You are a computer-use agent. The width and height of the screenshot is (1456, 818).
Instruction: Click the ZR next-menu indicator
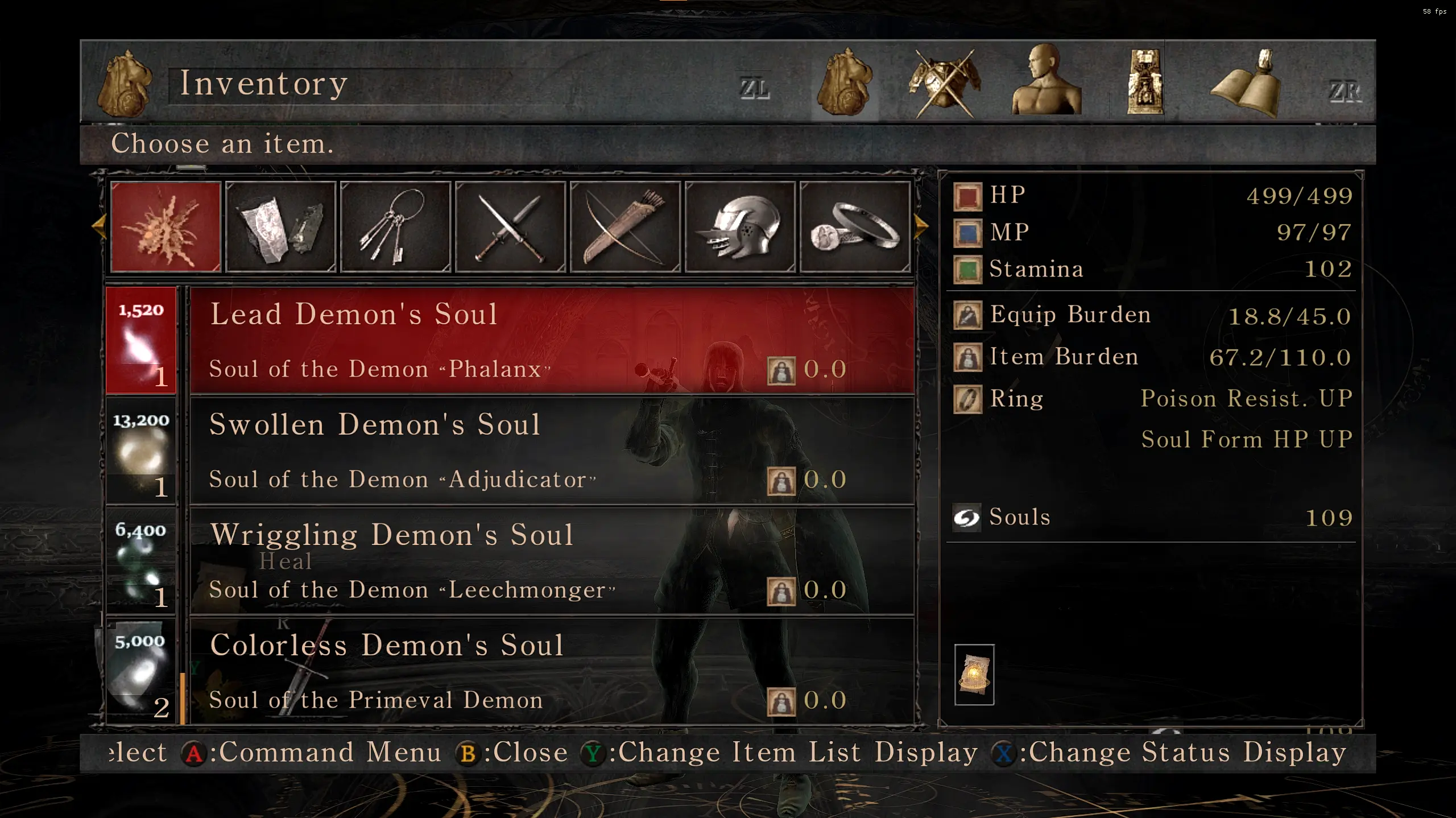1345,91
